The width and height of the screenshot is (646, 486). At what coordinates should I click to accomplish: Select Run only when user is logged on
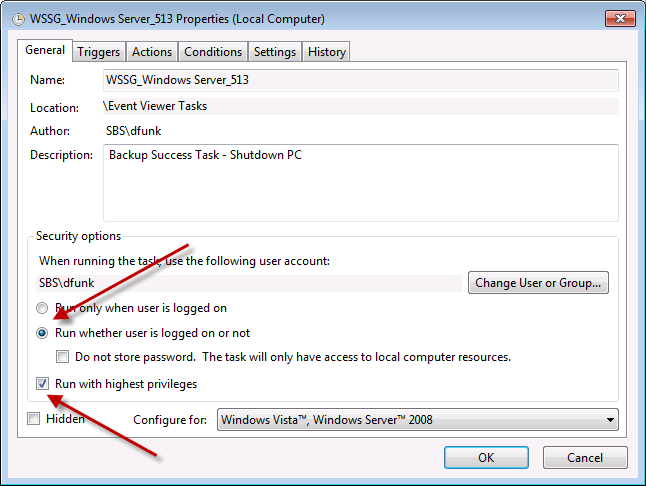point(42,308)
